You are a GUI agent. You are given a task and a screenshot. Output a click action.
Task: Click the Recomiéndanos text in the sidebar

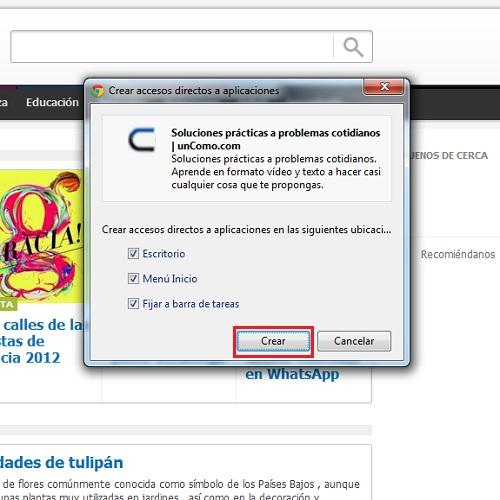458,254
